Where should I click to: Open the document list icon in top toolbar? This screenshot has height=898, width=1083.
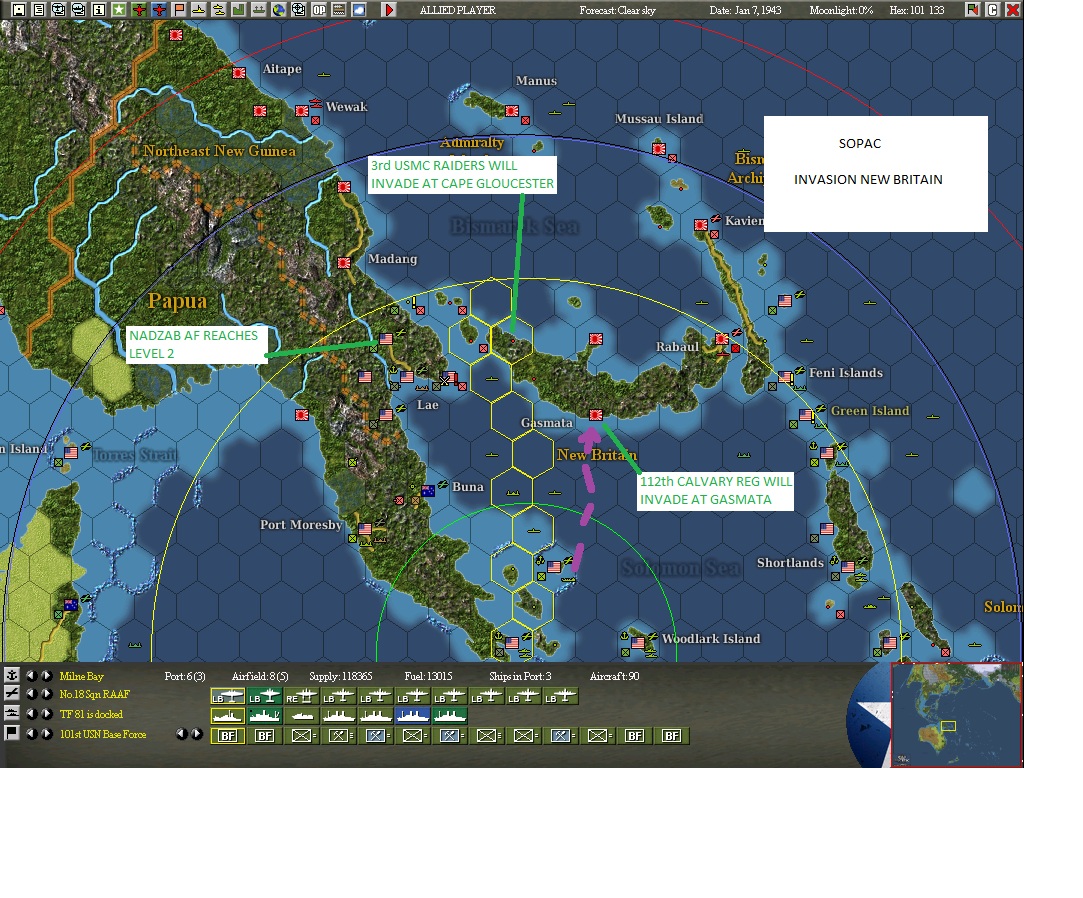39,10
